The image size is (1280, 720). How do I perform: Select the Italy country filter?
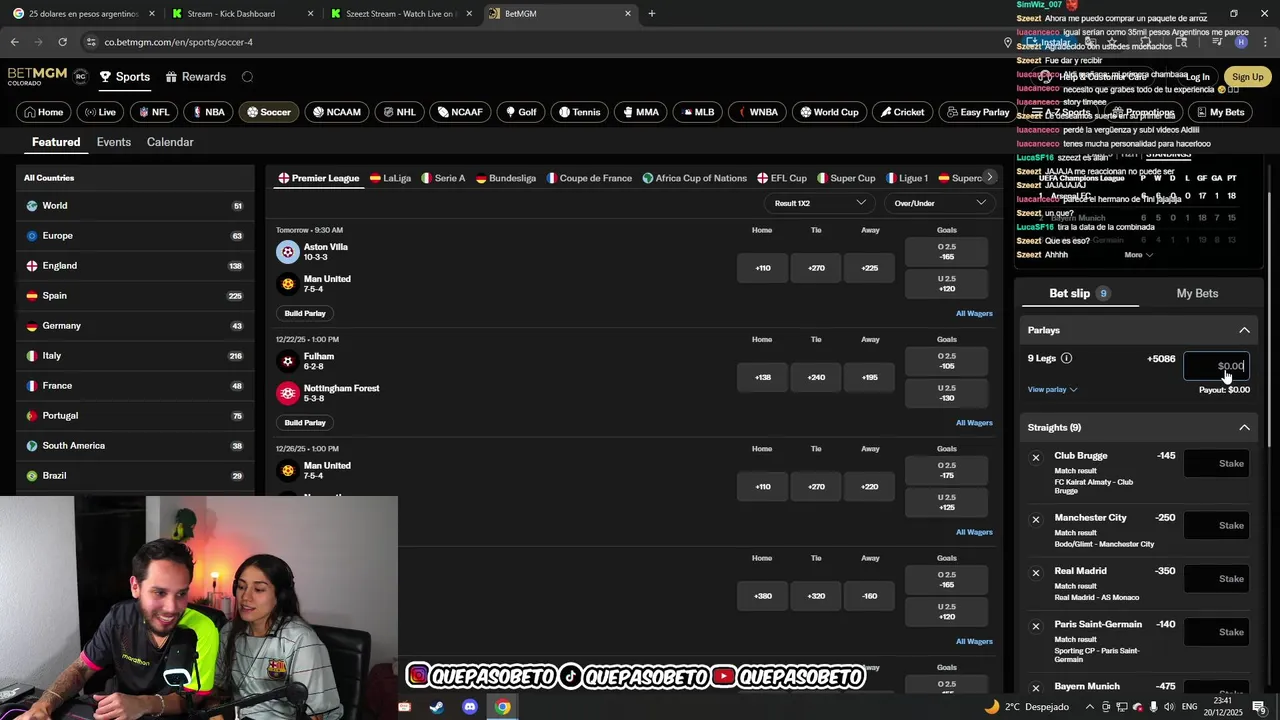click(135, 356)
